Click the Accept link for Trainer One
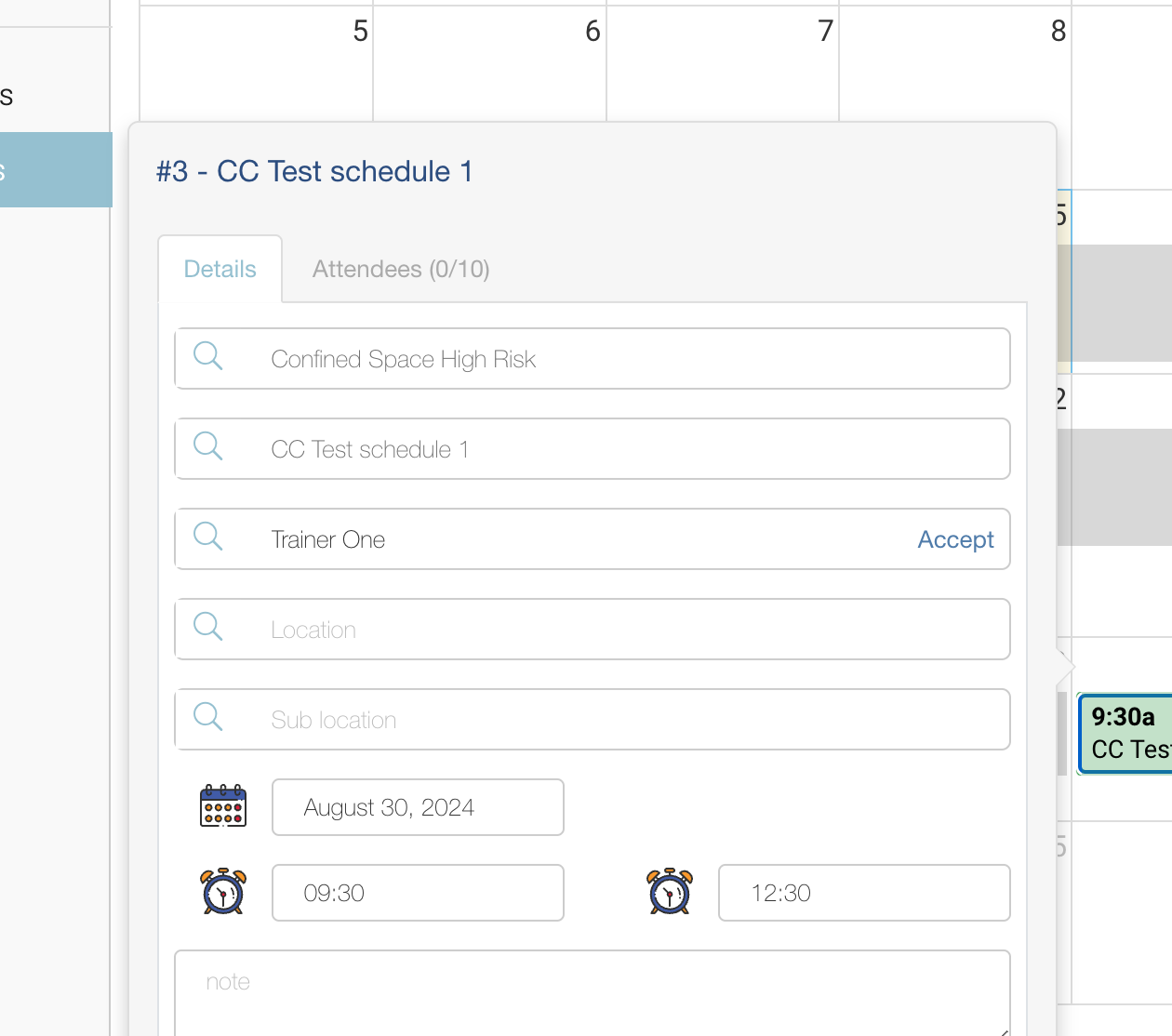This screenshot has width=1172, height=1036. (955, 539)
